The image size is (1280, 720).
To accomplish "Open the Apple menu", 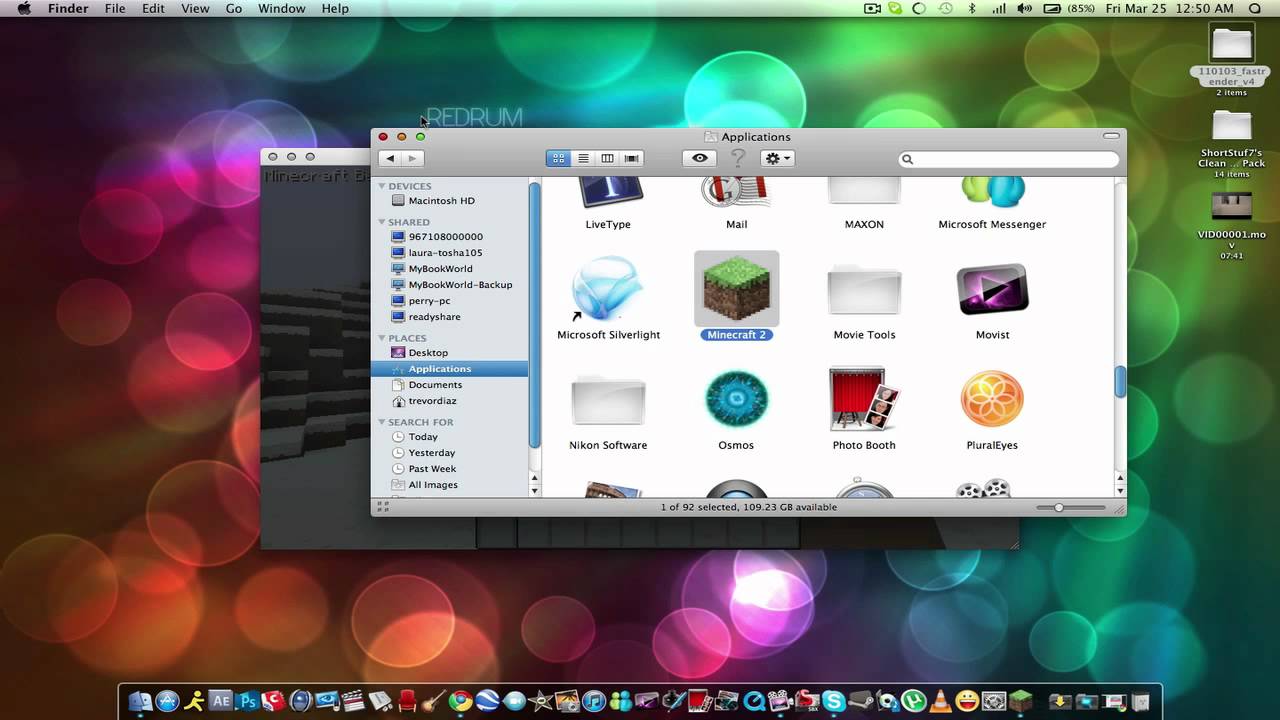I will [x=23, y=8].
